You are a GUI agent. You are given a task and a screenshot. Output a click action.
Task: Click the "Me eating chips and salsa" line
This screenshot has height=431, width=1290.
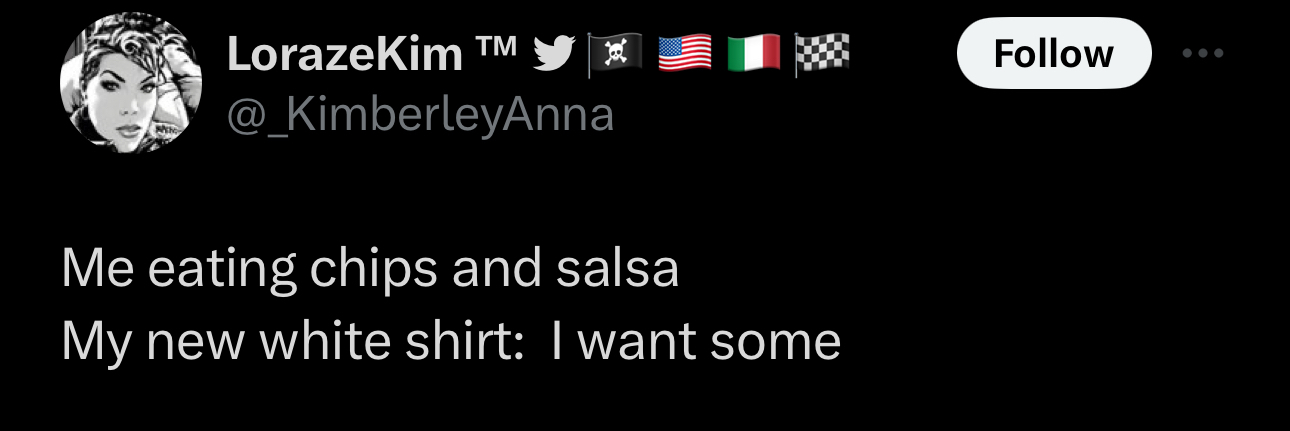coord(370,269)
